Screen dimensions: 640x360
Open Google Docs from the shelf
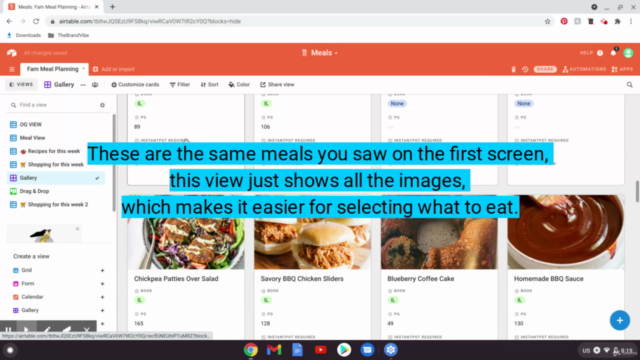(x=298, y=350)
